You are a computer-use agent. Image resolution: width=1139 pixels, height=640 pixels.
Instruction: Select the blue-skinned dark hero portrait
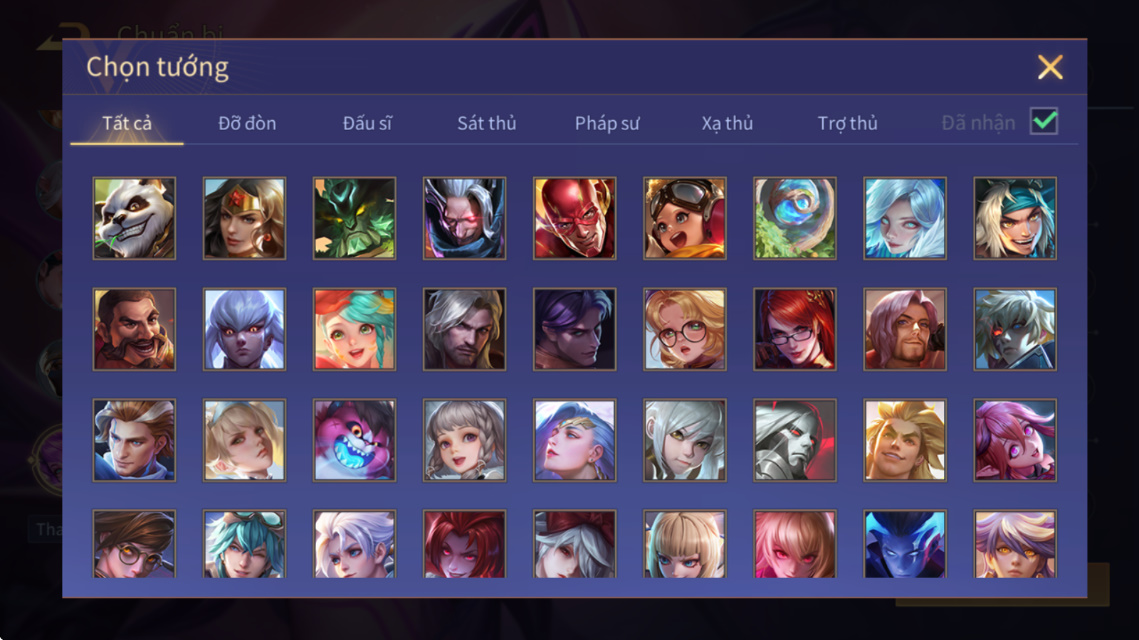[x=904, y=543]
